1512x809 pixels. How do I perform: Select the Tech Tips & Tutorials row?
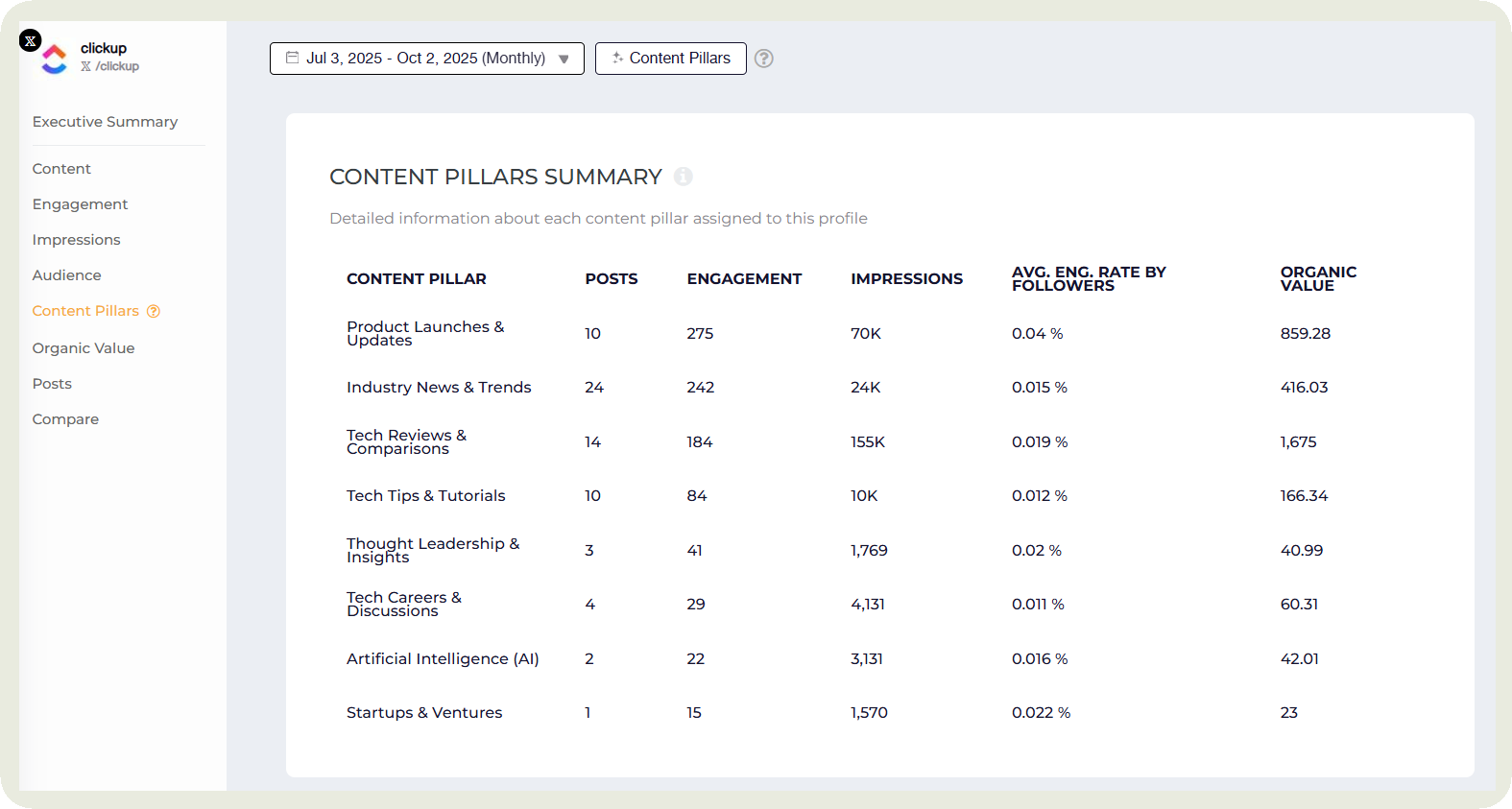425,496
